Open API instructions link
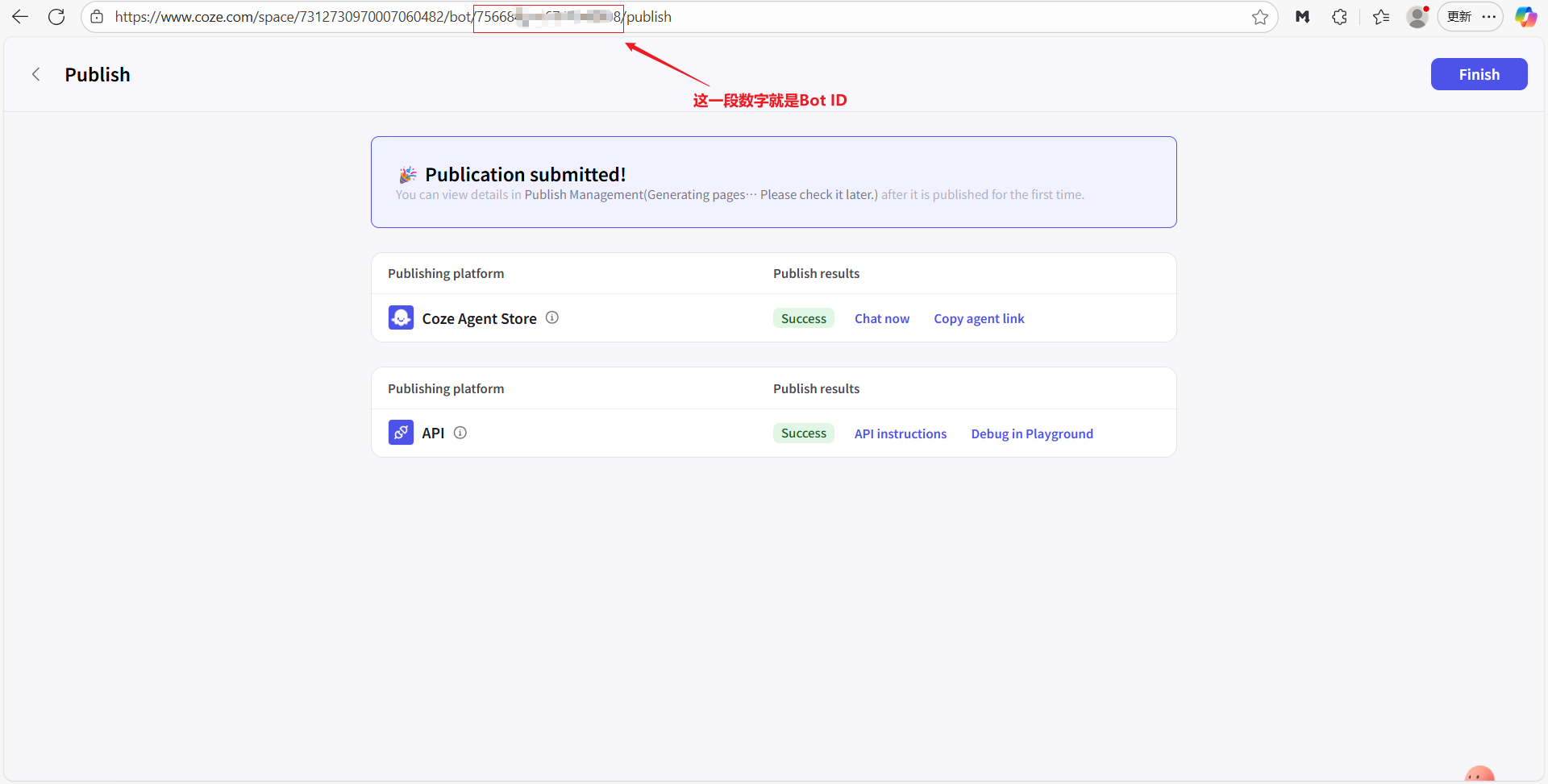 coord(900,433)
